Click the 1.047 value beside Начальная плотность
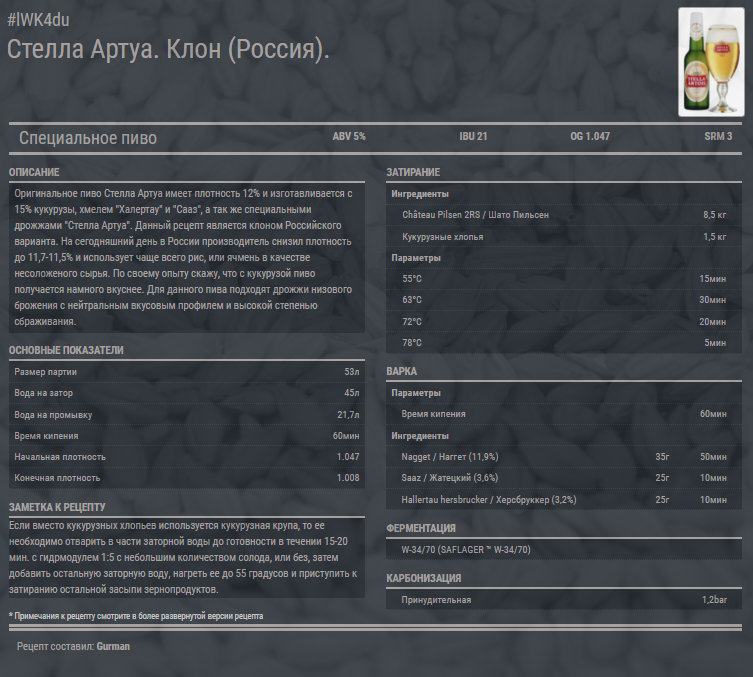Viewport: 753px width, 677px height. [x=348, y=457]
